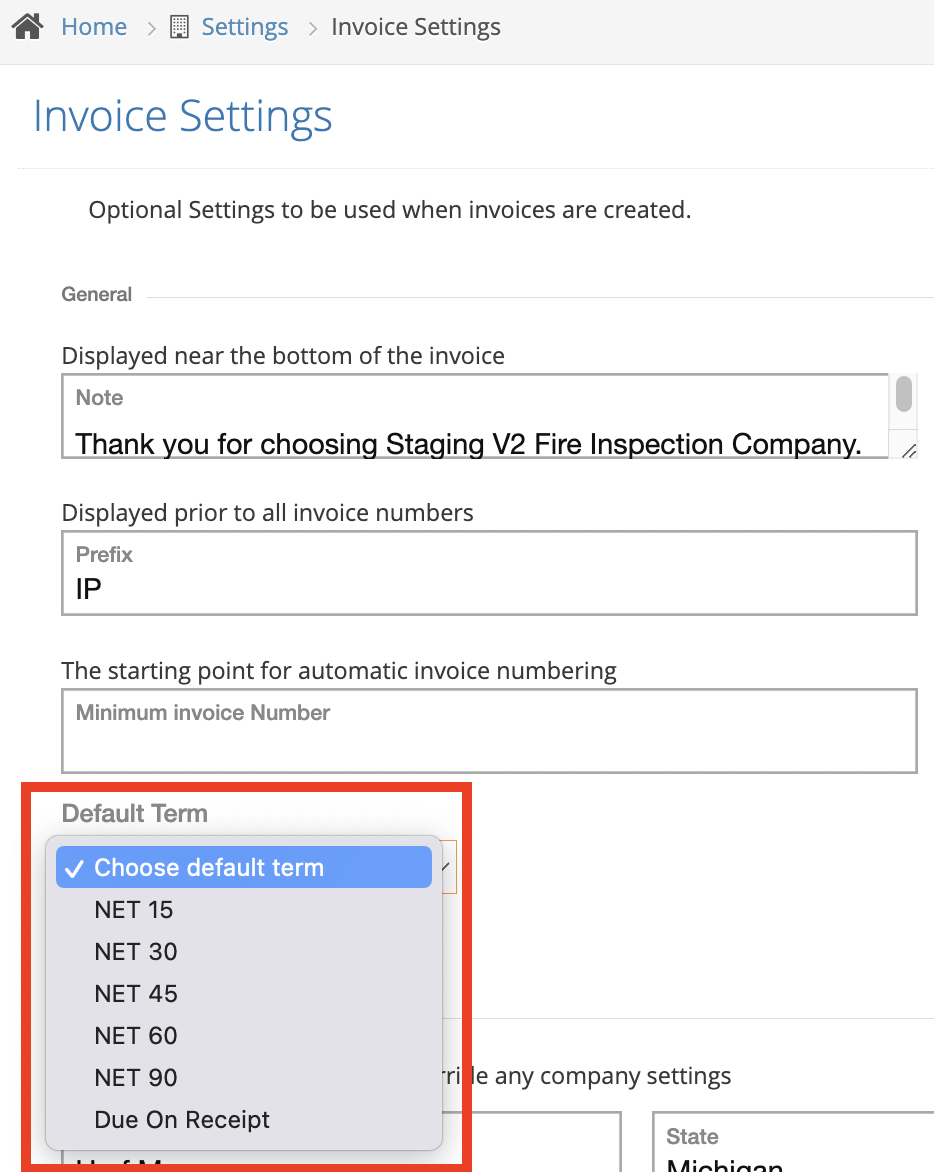Choose Due On Receipt as default term
Image resolution: width=934 pixels, height=1172 pixels.
(181, 1119)
